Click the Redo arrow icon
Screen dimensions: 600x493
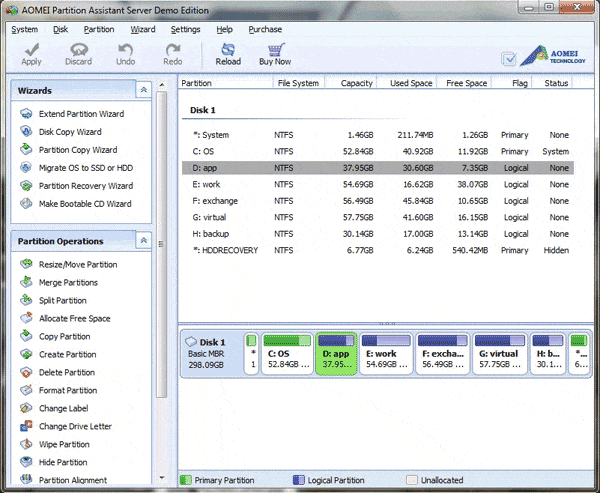click(173, 49)
